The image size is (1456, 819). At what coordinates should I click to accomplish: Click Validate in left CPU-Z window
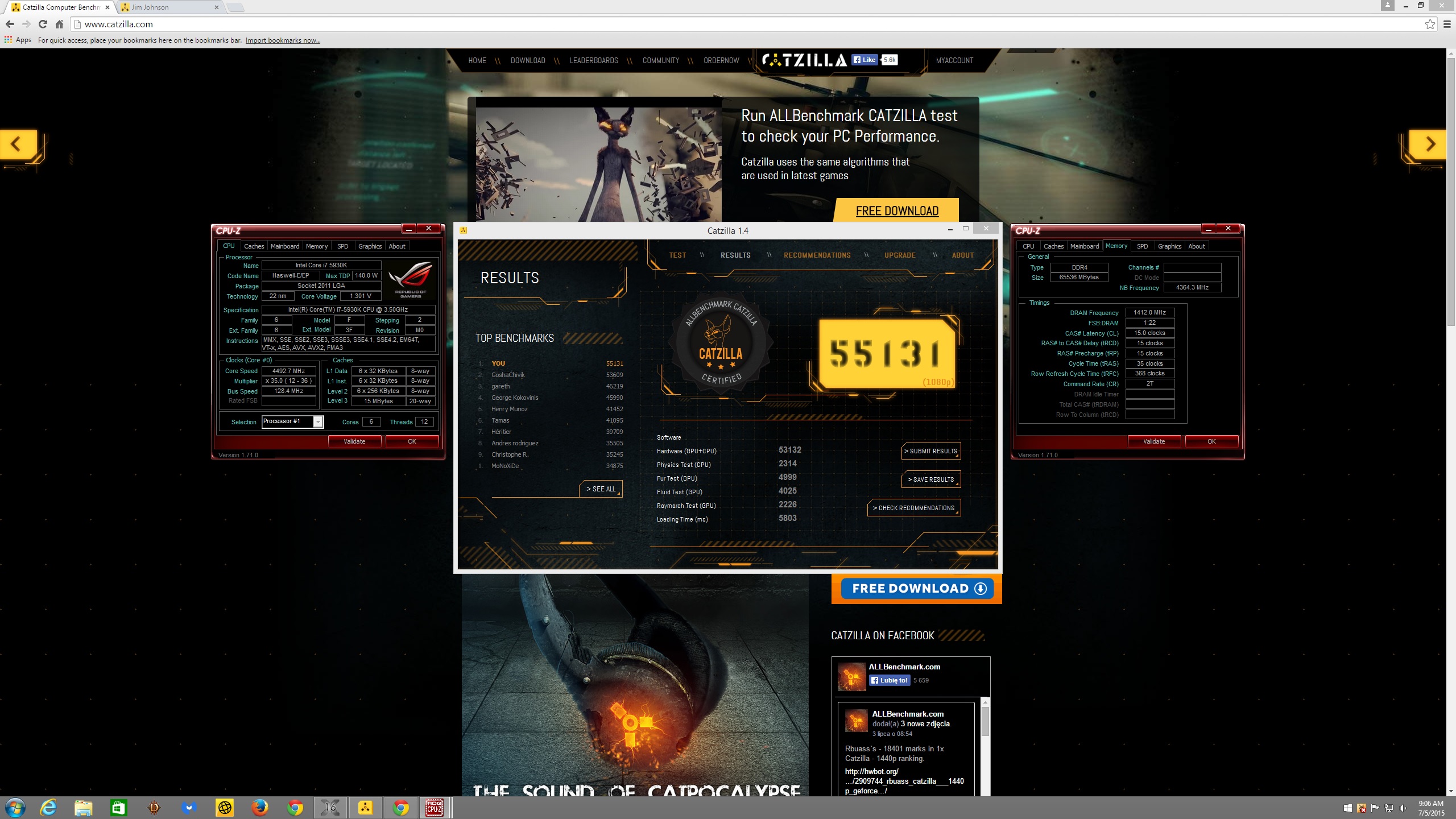coord(354,441)
